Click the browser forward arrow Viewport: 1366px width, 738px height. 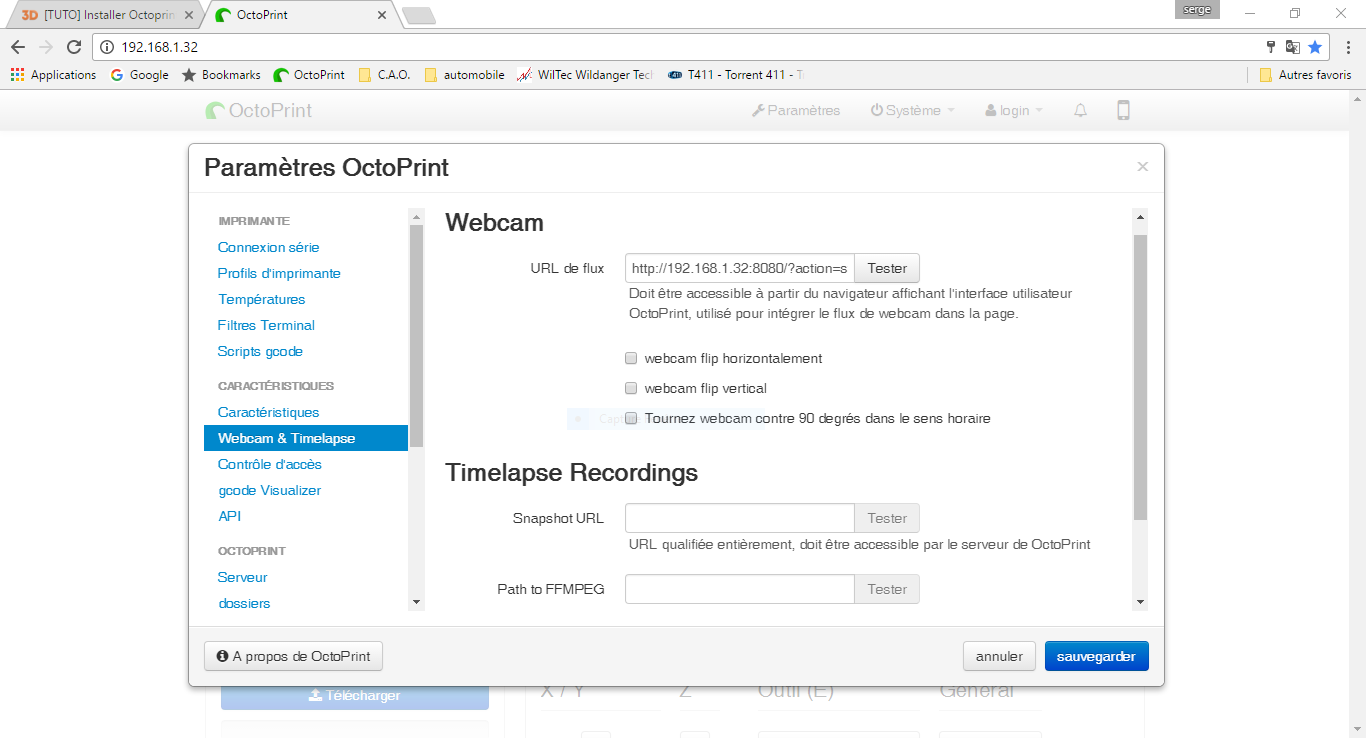click(46, 47)
